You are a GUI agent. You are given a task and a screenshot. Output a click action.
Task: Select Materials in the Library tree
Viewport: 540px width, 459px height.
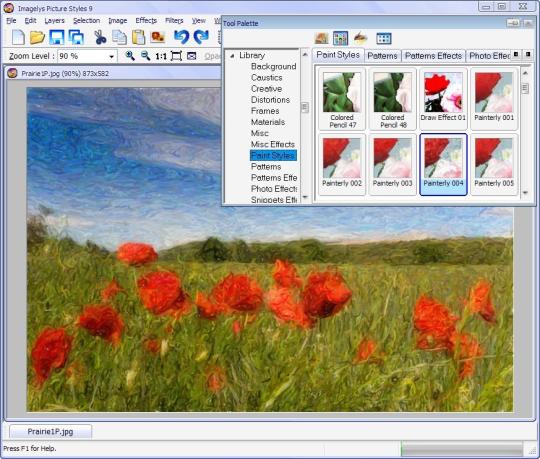[x=268, y=122]
